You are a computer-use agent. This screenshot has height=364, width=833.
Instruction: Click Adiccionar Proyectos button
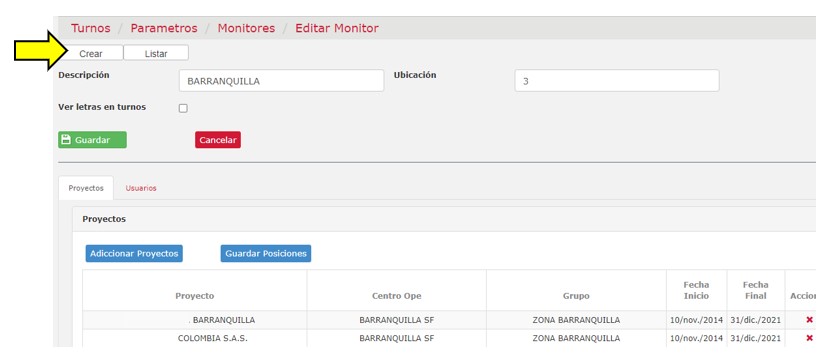[134, 253]
